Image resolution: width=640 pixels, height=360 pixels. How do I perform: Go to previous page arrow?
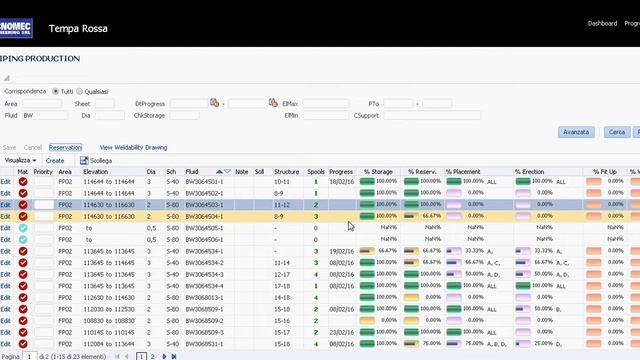[x=127, y=356]
